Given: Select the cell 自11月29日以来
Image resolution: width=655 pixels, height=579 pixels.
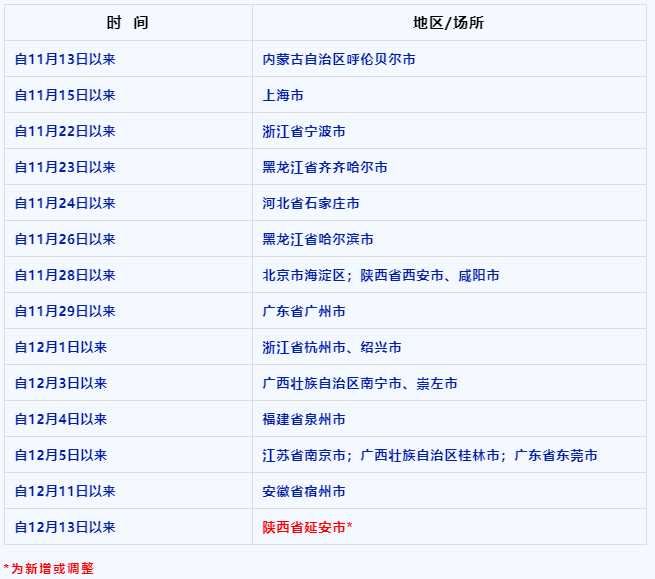Looking at the screenshot, I should click(x=128, y=310).
